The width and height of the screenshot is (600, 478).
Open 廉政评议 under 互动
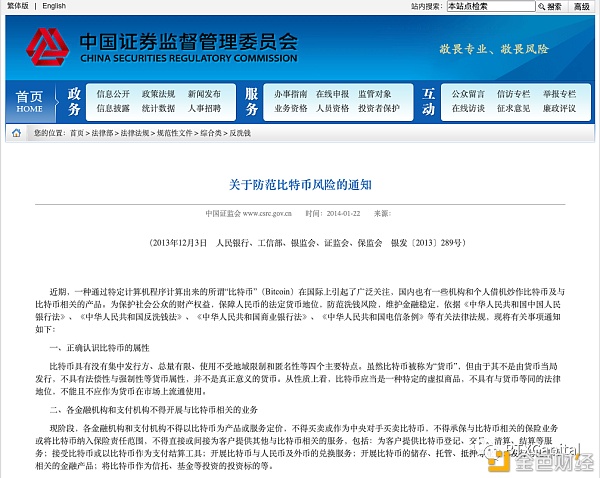559,108
